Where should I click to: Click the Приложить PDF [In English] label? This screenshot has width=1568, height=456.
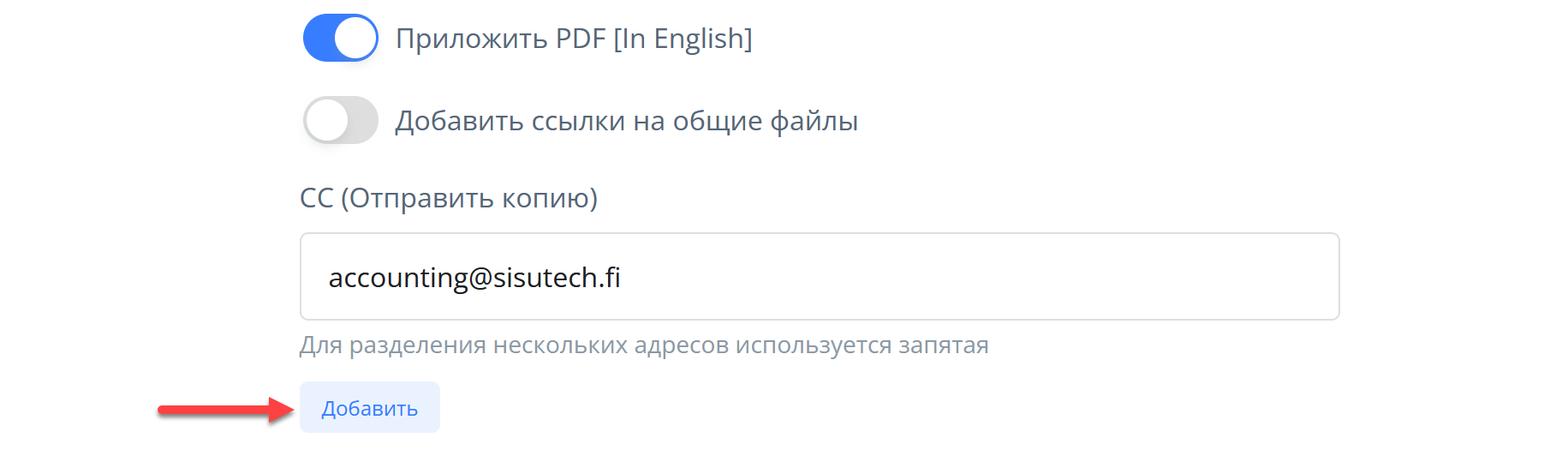pyautogui.click(x=574, y=39)
